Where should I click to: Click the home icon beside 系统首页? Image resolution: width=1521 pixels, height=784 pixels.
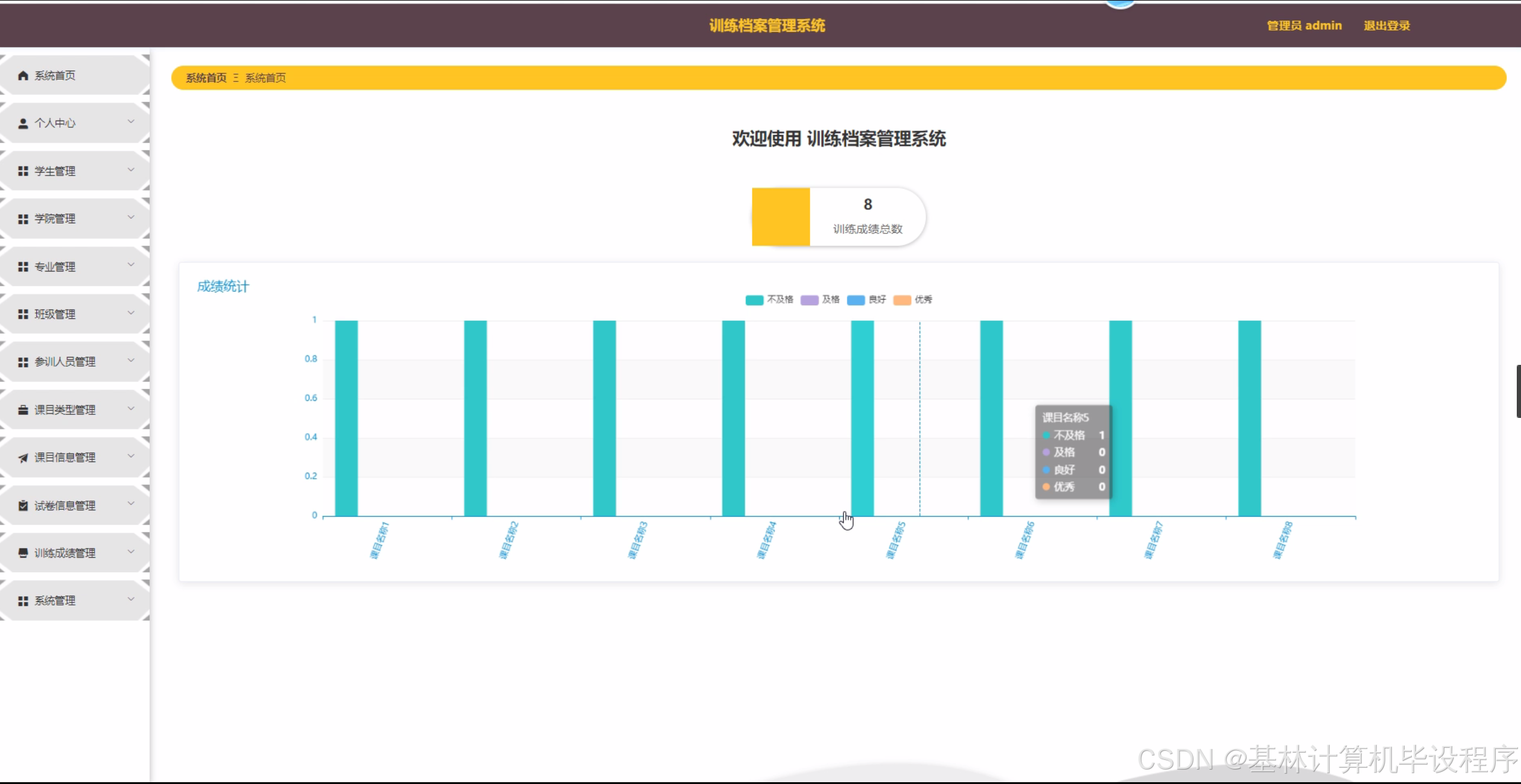coord(23,75)
